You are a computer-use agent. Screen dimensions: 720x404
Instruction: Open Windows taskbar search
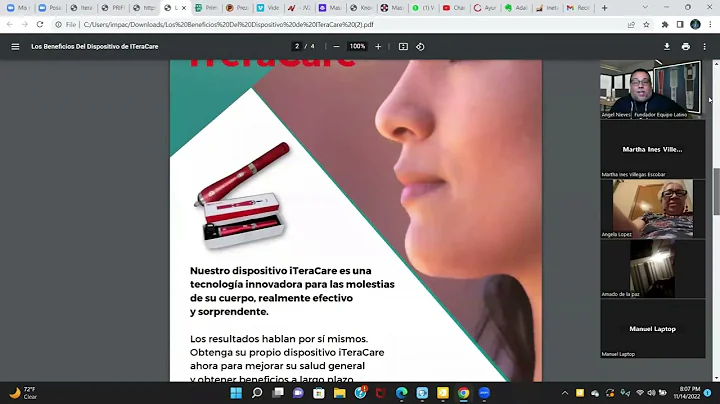click(x=257, y=393)
